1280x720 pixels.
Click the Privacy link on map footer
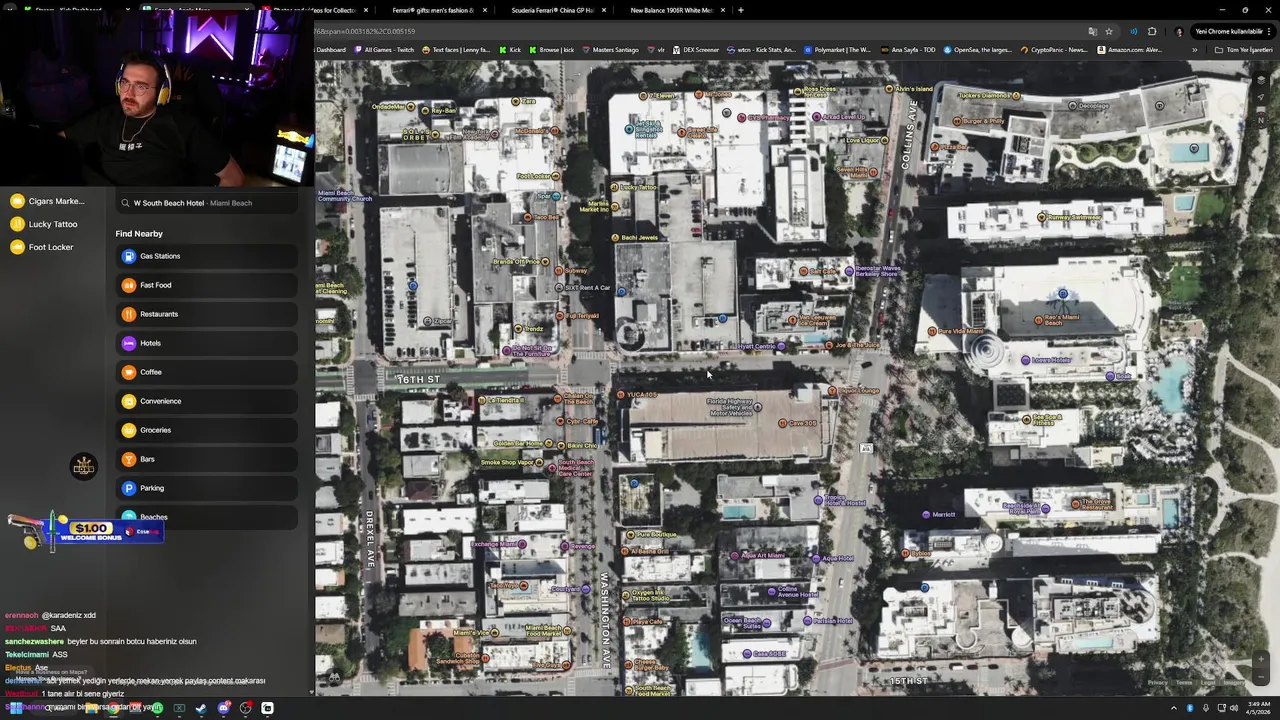[1157, 683]
